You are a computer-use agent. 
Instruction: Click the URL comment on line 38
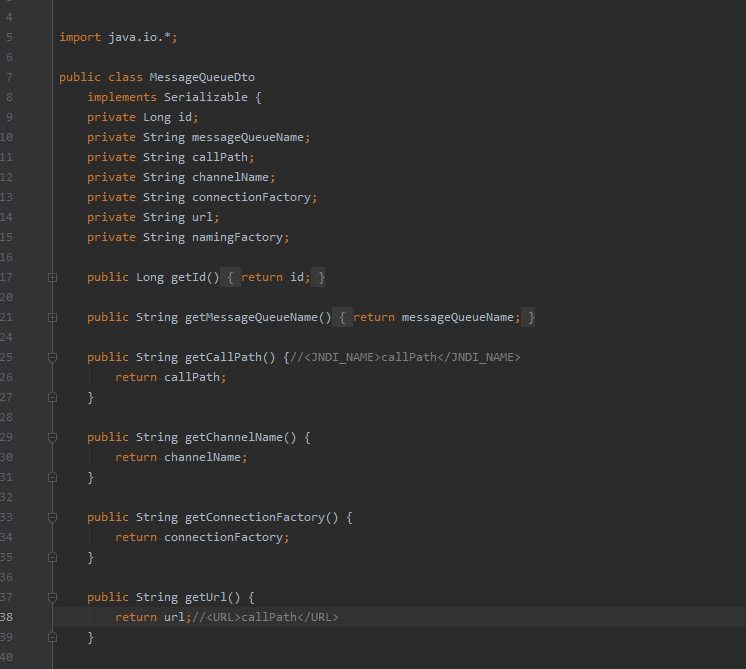(x=265, y=617)
